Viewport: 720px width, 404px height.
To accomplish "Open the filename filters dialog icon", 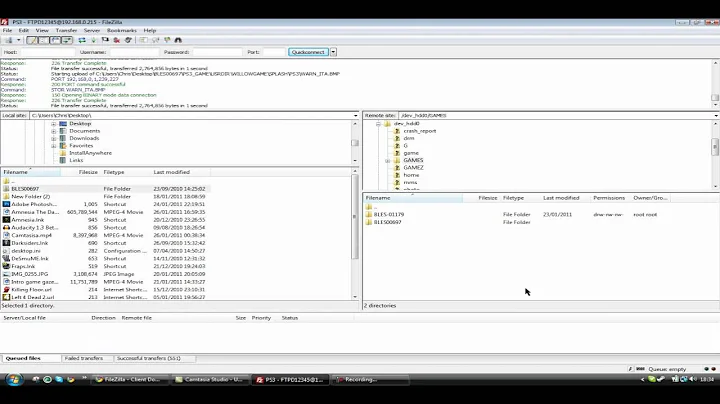I will pos(144,40).
